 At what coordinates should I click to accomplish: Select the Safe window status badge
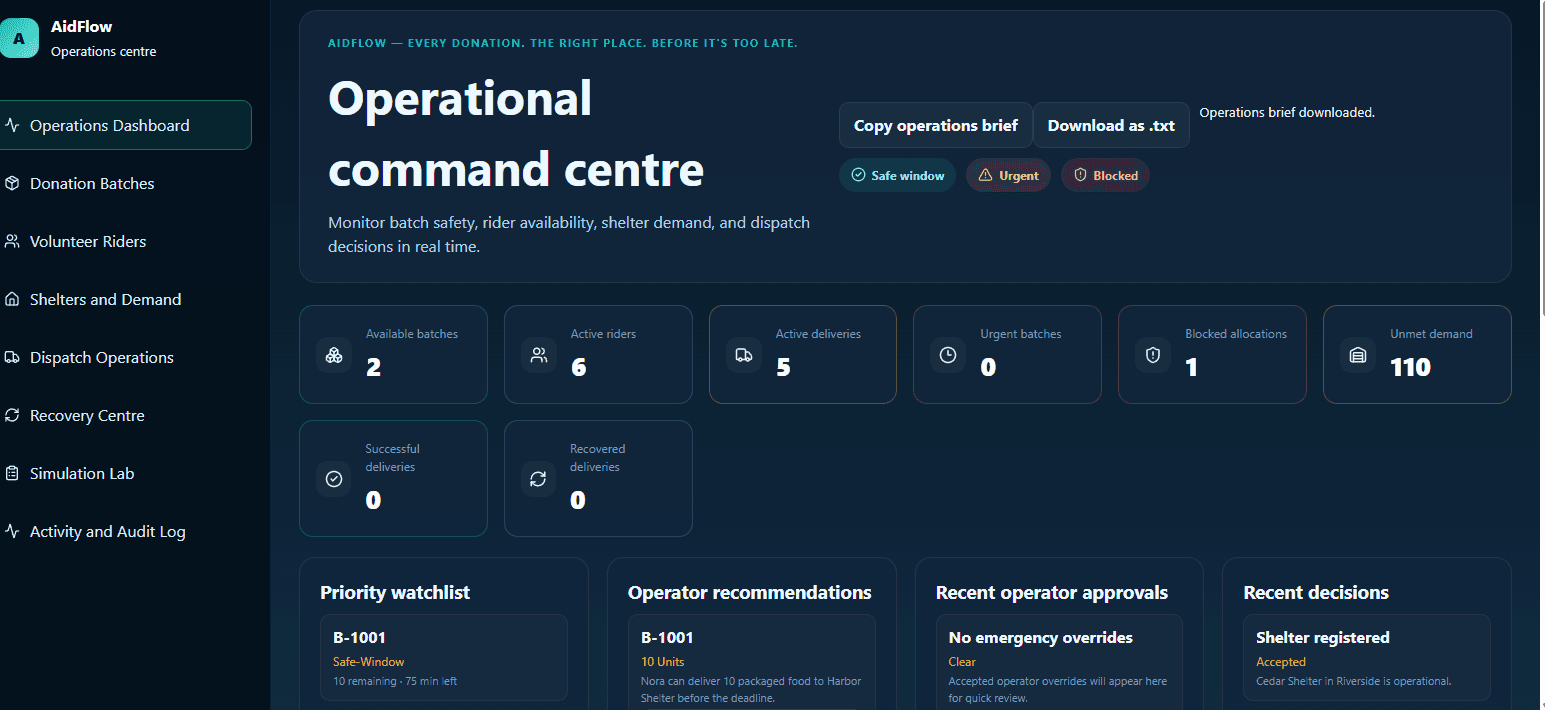pyautogui.click(x=898, y=175)
